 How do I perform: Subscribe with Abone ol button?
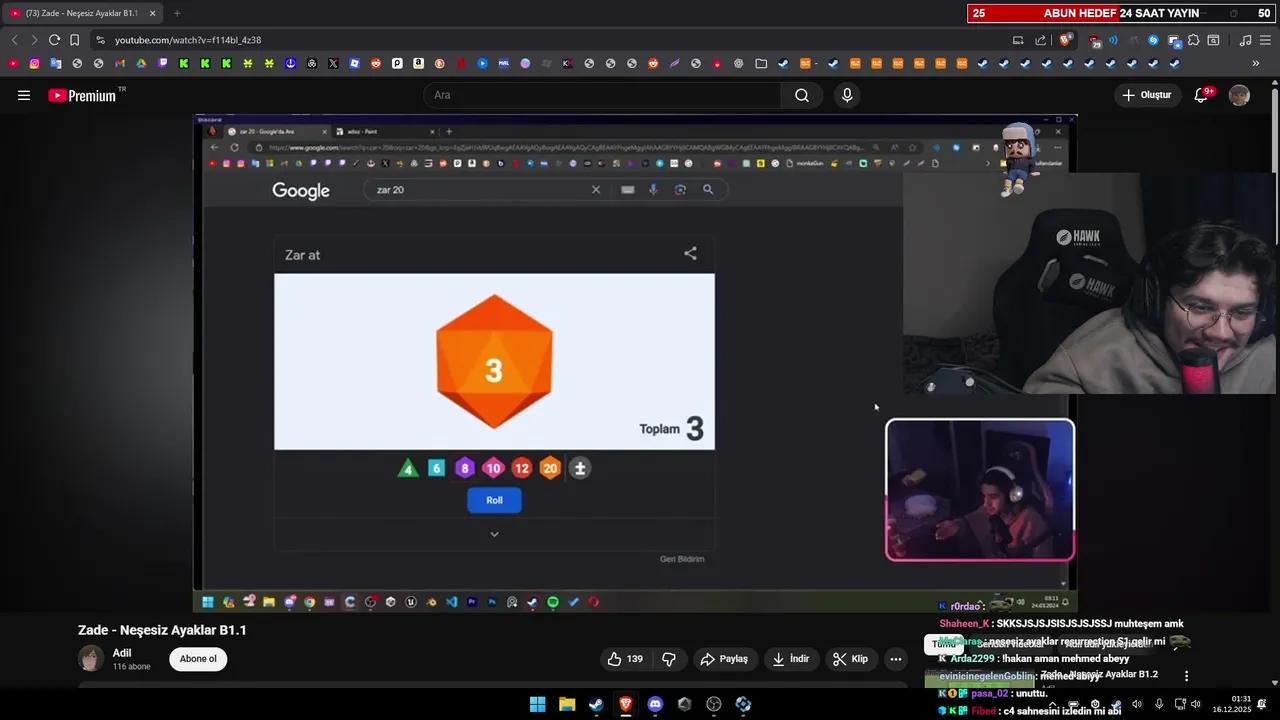[198, 659]
